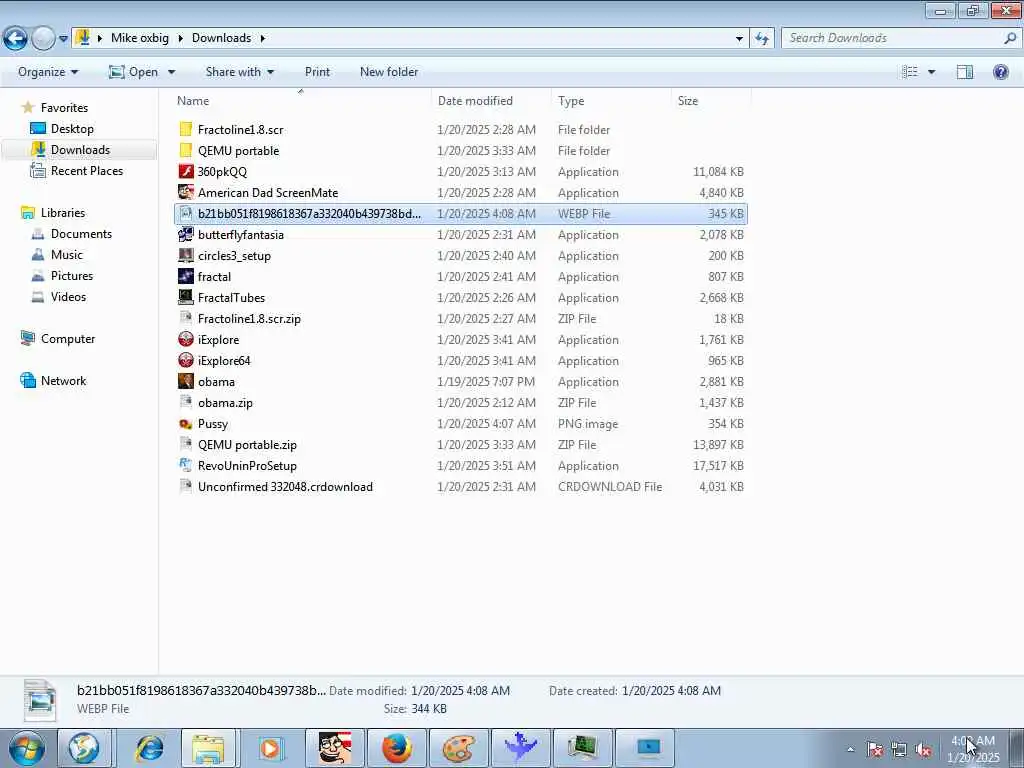Show hidden tray icons arrow
This screenshot has height=768, width=1024.
point(850,750)
